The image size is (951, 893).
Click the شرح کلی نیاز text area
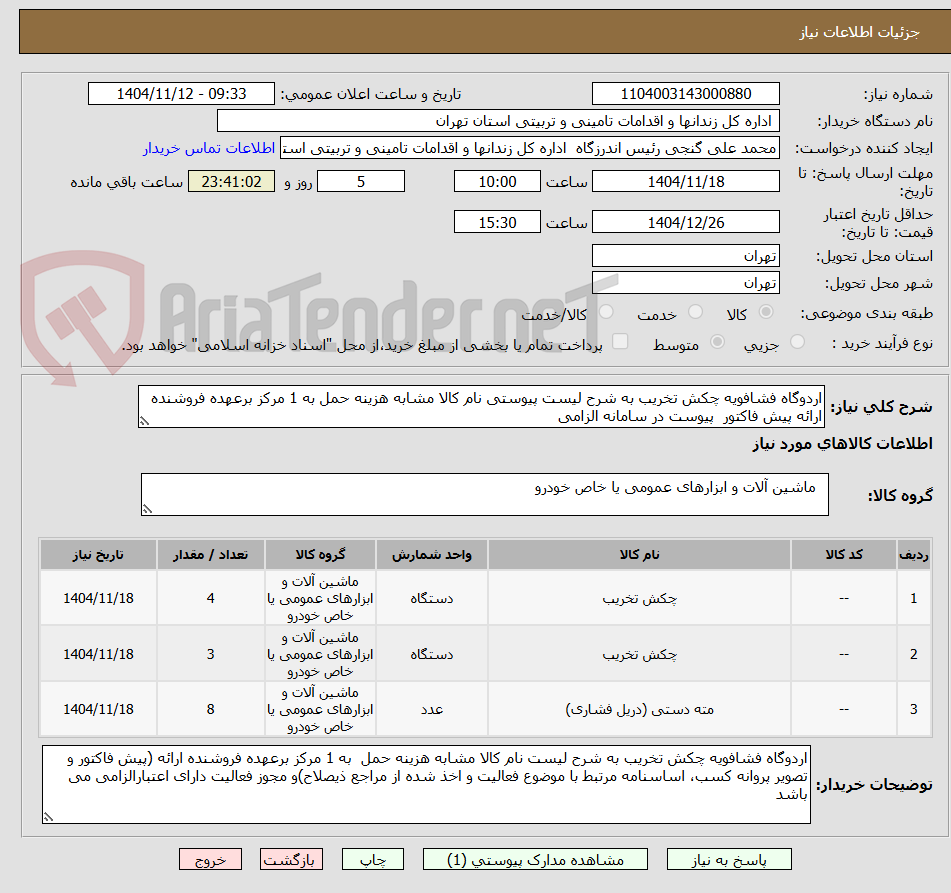click(x=482, y=406)
